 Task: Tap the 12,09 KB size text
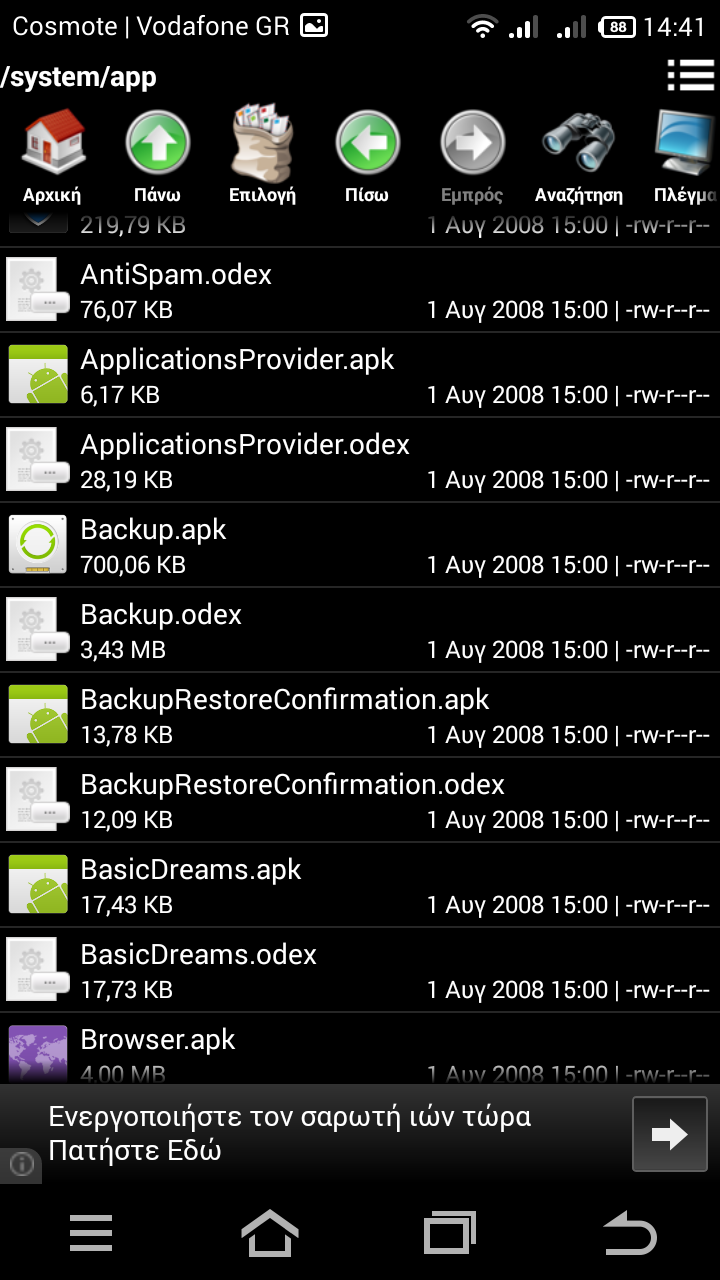coord(126,821)
